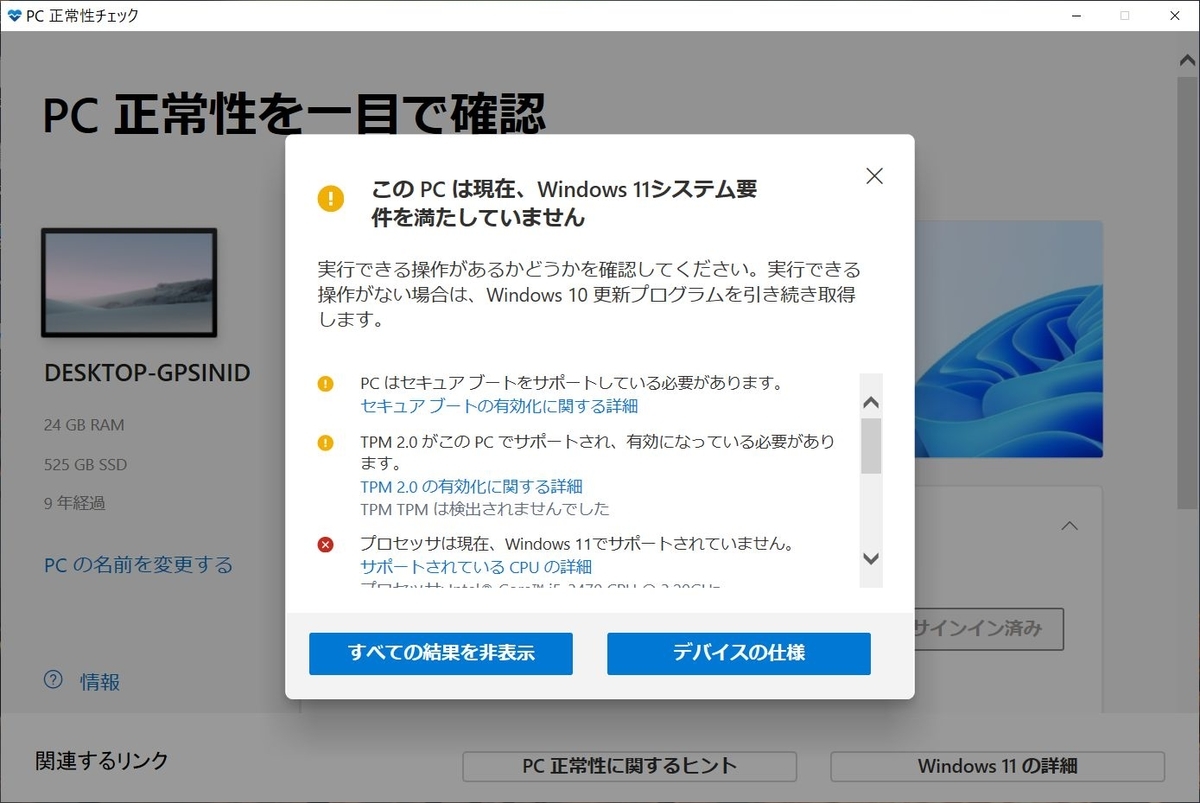Click the Windows 11 bloom wallpaper image

1008,339
